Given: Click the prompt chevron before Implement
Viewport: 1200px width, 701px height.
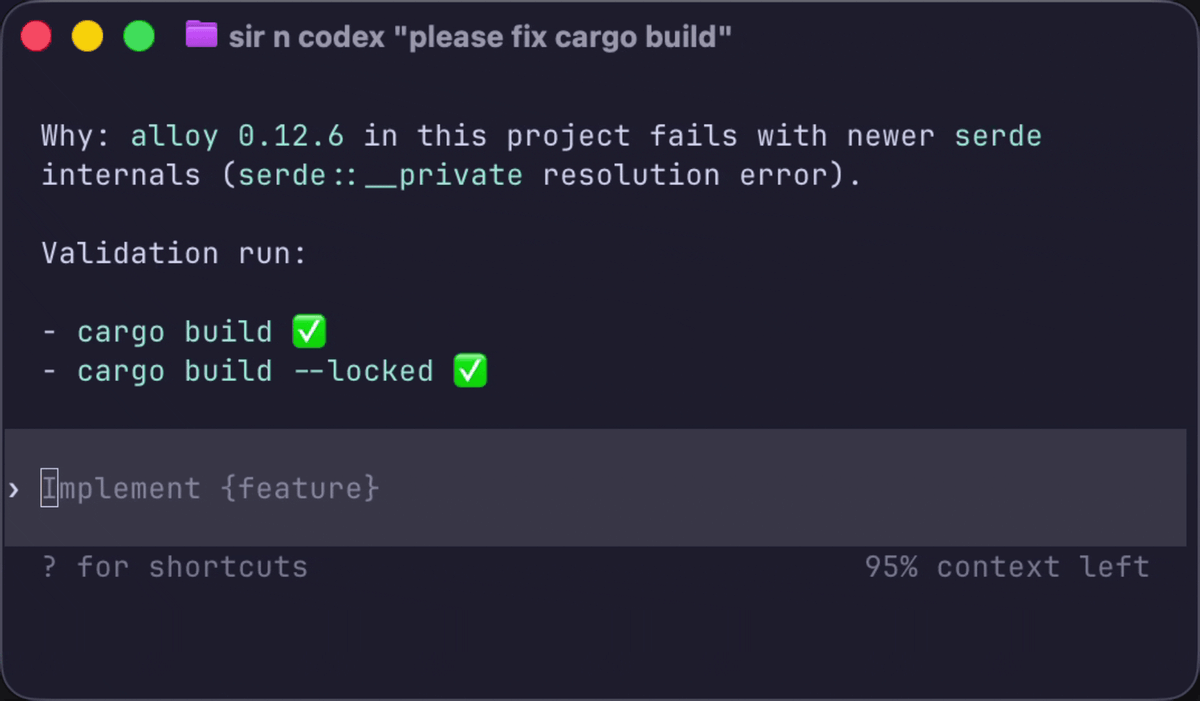Looking at the screenshot, I should tap(14, 489).
